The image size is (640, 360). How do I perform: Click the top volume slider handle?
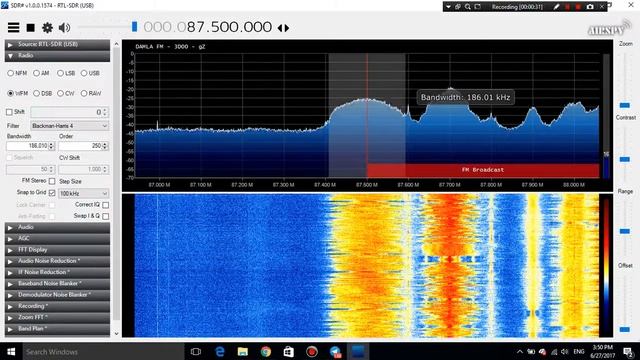click(134, 27)
